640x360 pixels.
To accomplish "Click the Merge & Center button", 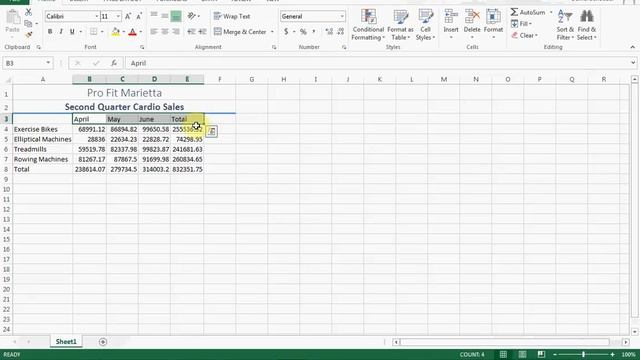I will click(x=240, y=31).
